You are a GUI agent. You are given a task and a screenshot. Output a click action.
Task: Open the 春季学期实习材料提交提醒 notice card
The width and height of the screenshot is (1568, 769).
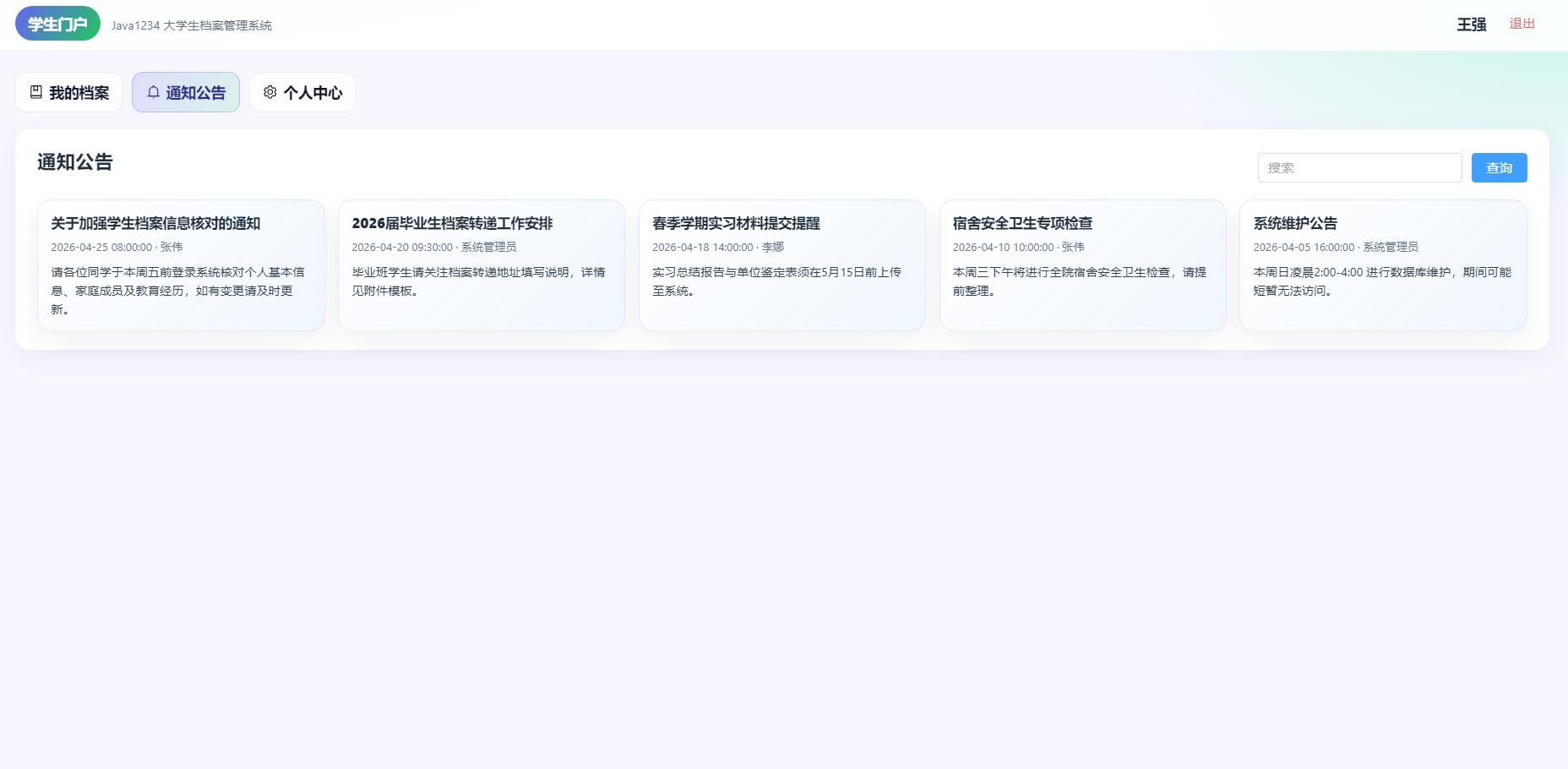[782, 265]
